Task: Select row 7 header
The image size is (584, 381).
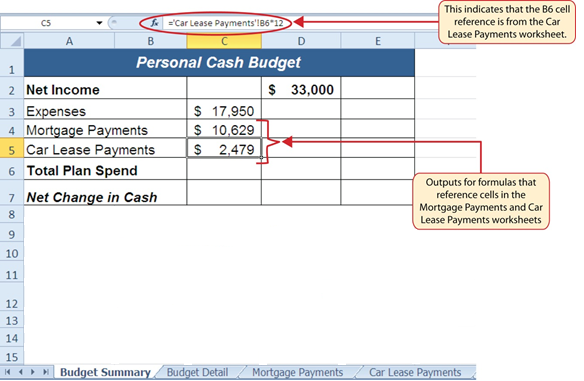Action: [x=12, y=193]
